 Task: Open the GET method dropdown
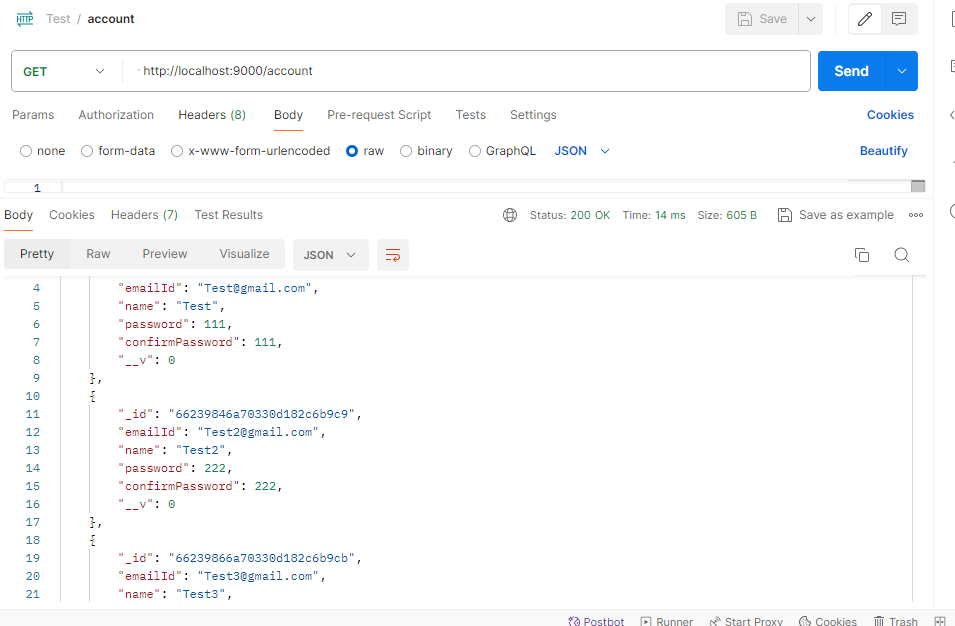pos(65,71)
